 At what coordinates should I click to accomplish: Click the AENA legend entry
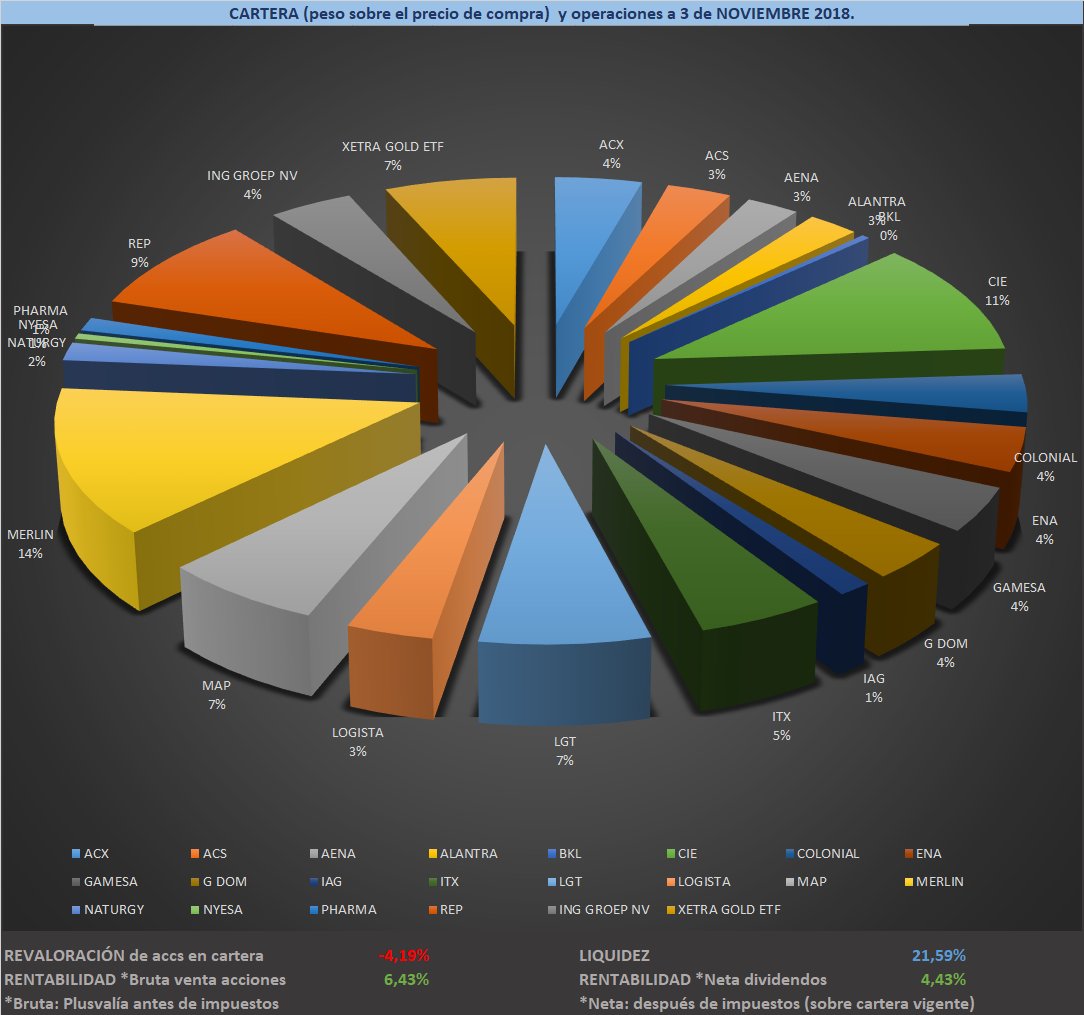pos(333,854)
